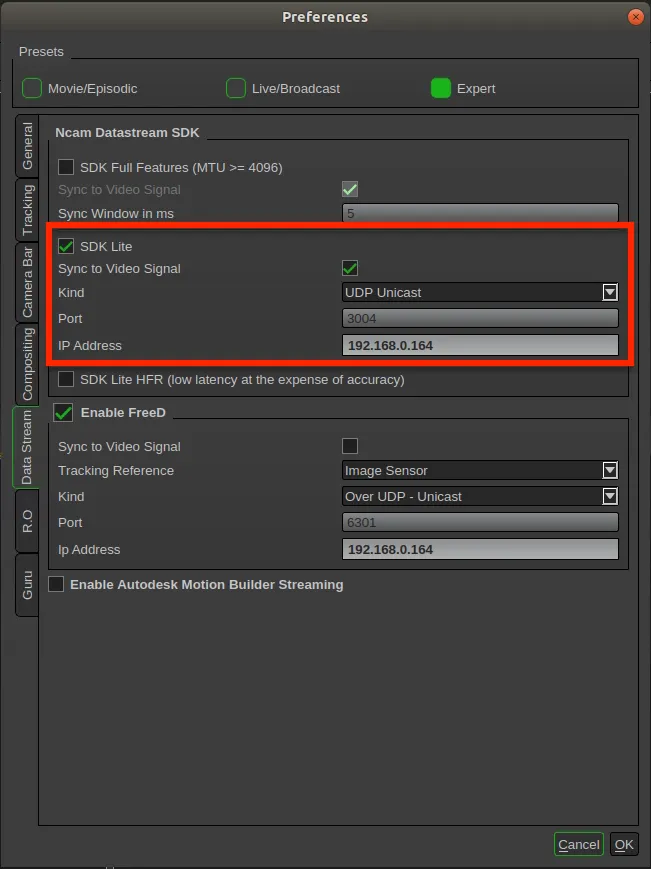This screenshot has height=869, width=651.
Task: Open the R.O tab
Action: coord(27,521)
